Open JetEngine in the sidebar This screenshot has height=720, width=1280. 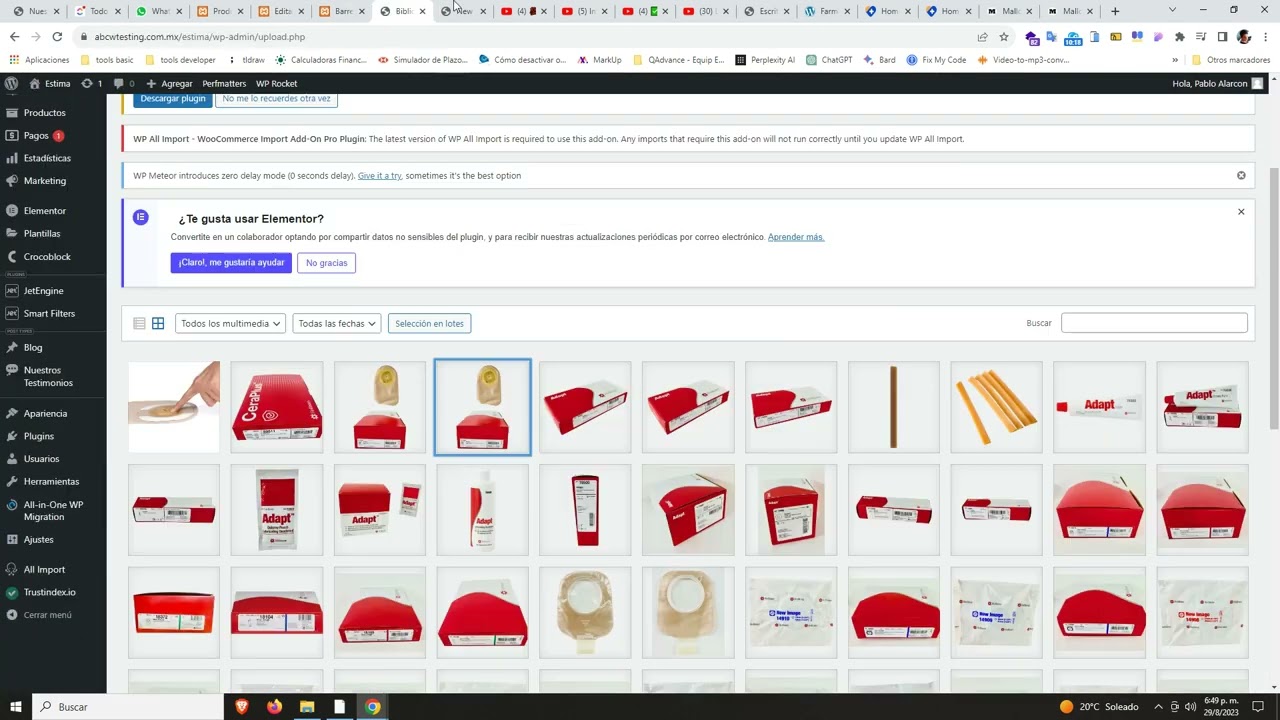[x=43, y=291]
